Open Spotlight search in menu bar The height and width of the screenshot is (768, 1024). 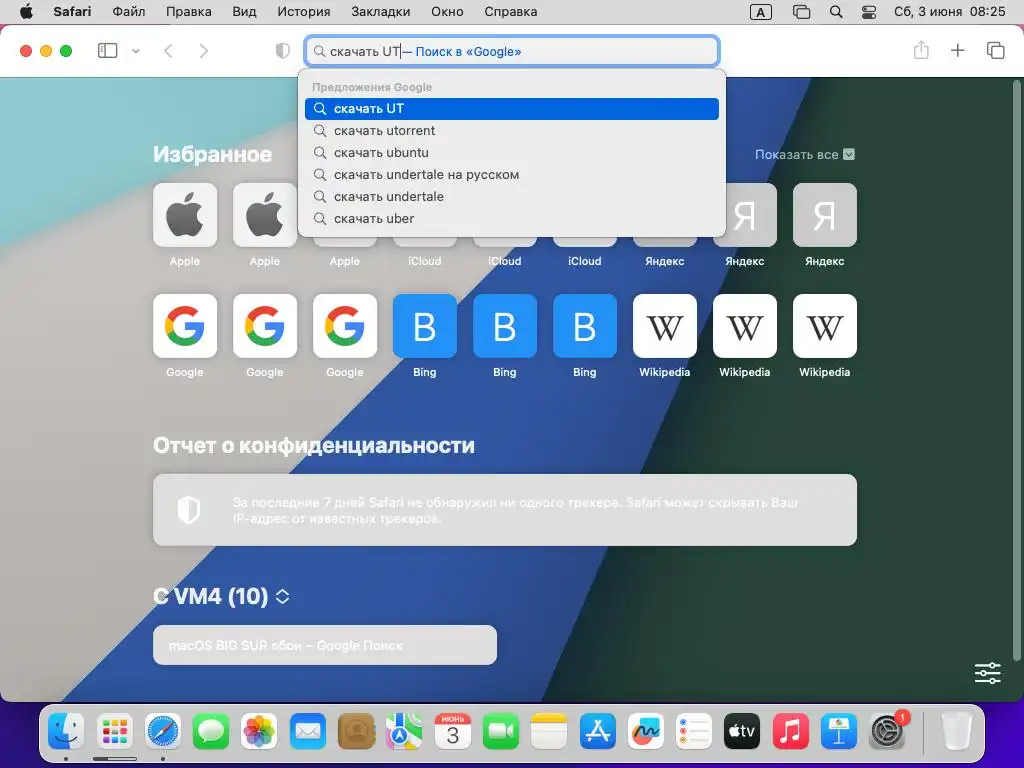click(836, 12)
